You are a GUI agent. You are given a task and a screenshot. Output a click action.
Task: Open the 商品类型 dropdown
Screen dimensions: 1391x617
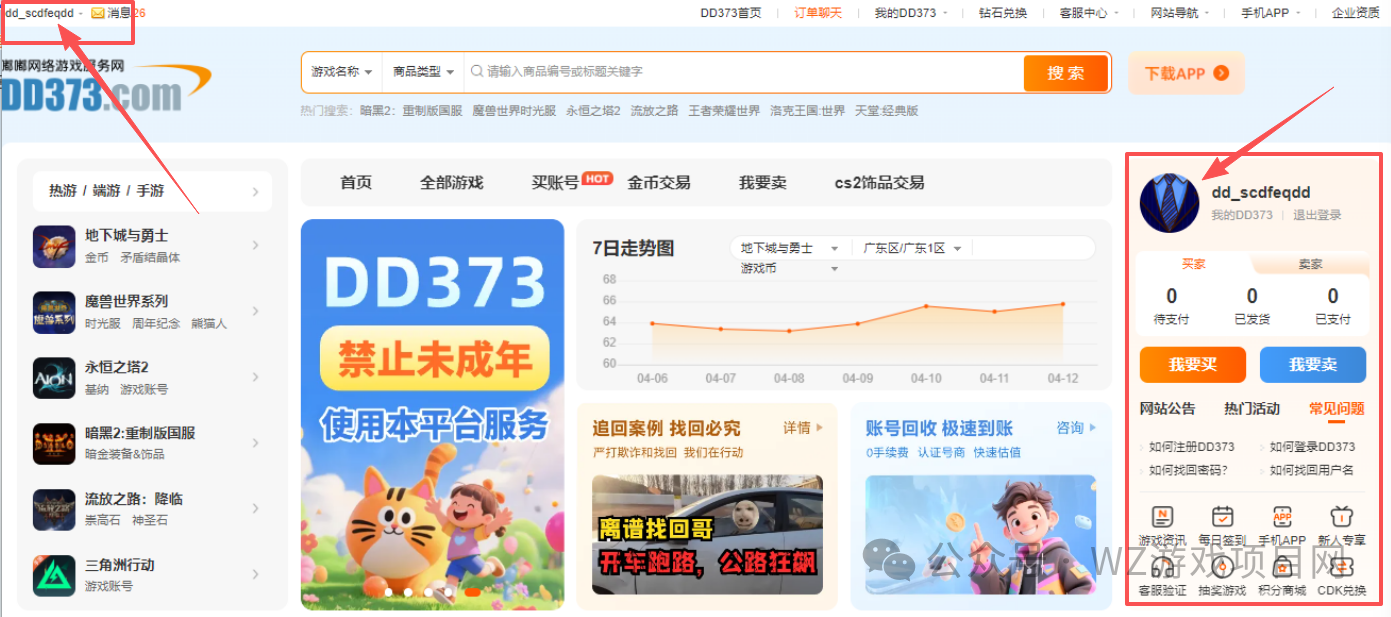pos(424,73)
